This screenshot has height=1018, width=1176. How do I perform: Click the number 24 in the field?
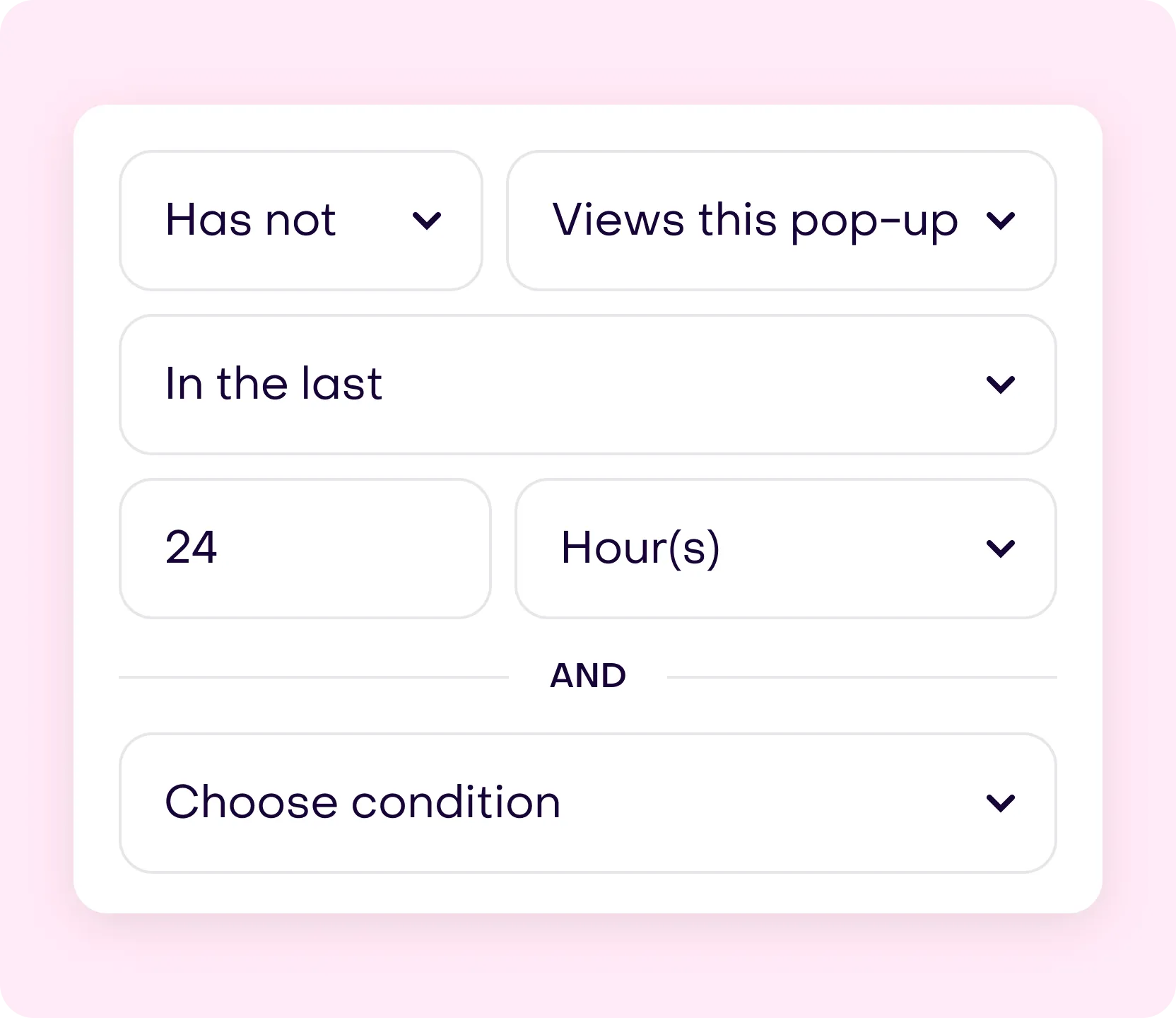191,548
